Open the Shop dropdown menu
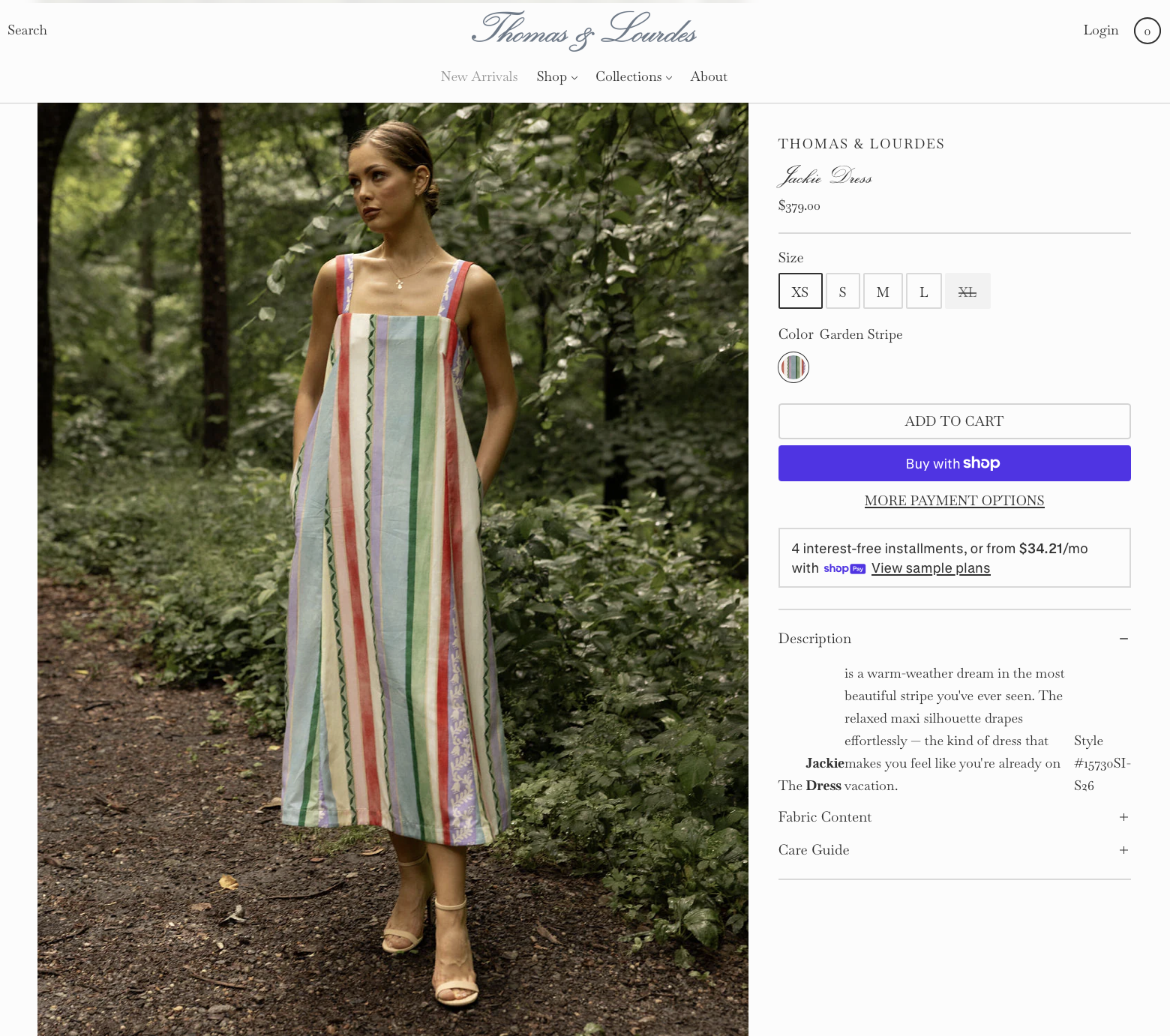 (557, 76)
